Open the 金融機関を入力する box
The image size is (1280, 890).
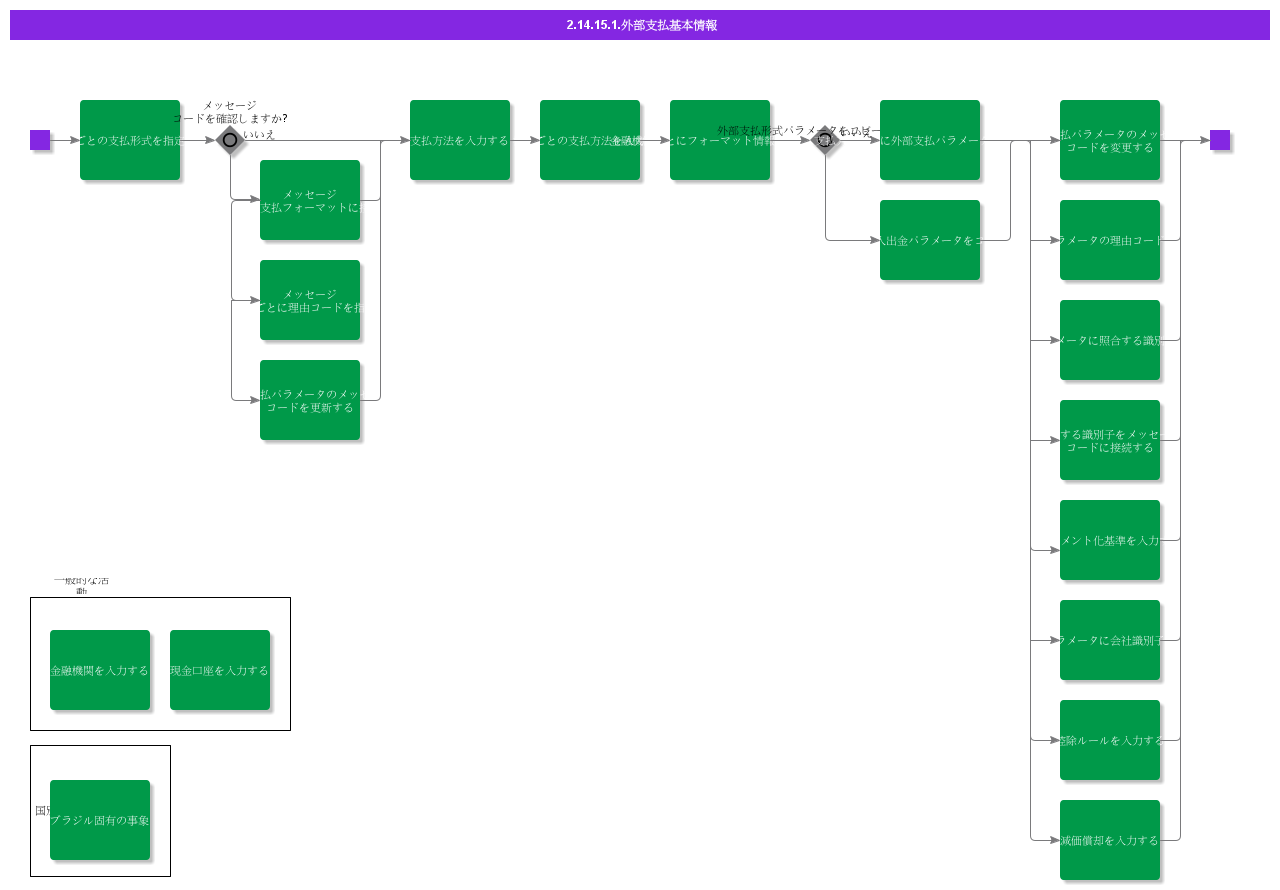click(x=100, y=670)
